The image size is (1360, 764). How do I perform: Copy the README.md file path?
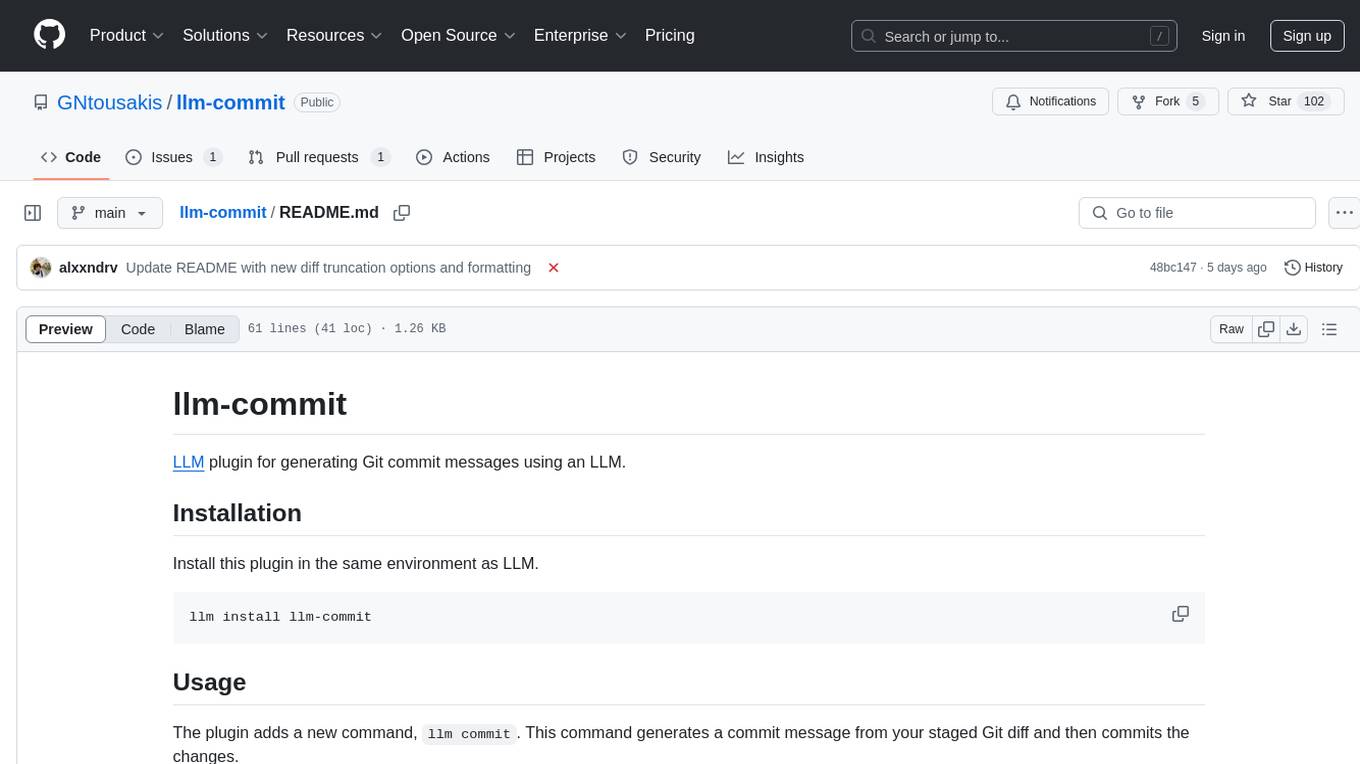402,213
